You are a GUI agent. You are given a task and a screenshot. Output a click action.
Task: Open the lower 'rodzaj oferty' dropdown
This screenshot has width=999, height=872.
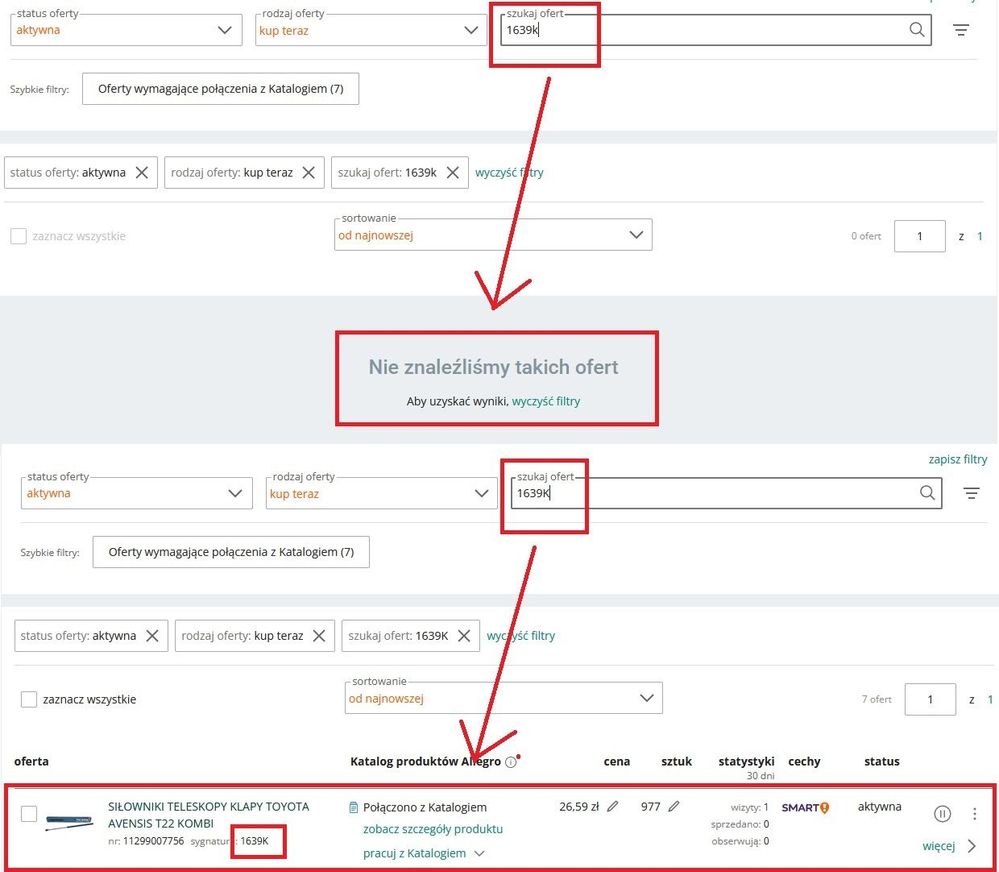click(x=381, y=493)
